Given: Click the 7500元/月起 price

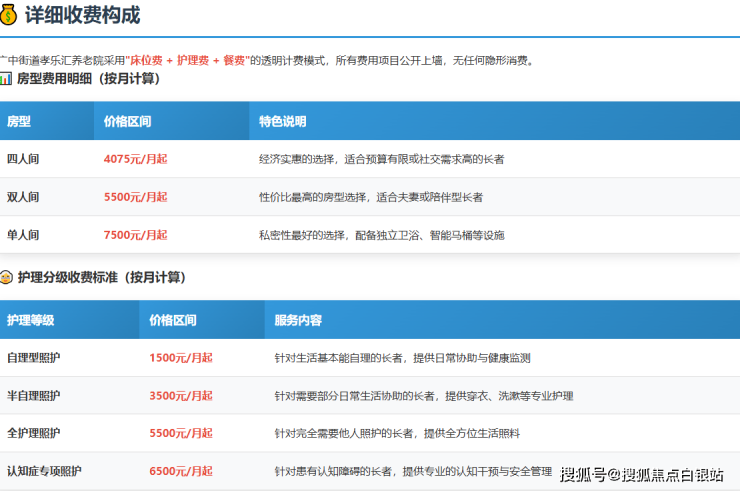Looking at the screenshot, I should point(135,235).
